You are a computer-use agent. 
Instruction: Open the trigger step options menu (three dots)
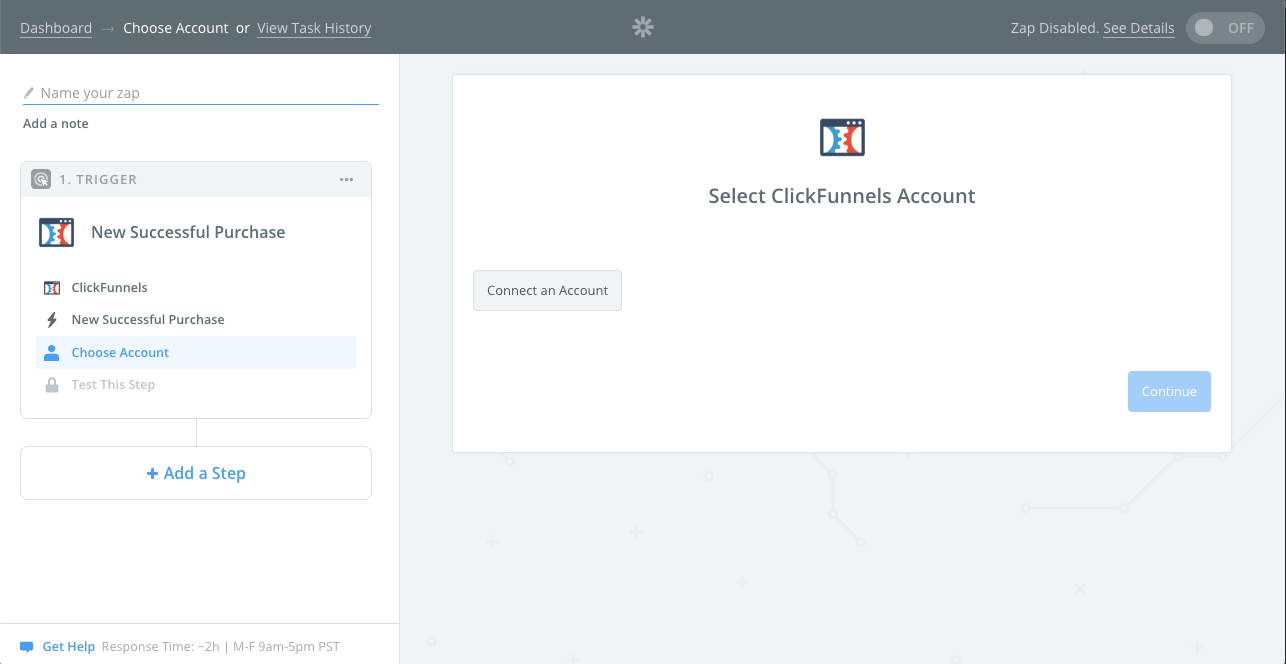point(346,180)
